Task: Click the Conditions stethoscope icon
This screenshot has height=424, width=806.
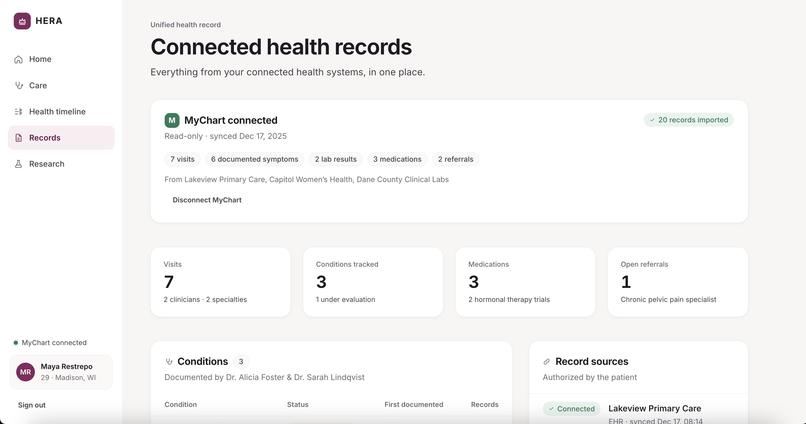Action: [169, 362]
